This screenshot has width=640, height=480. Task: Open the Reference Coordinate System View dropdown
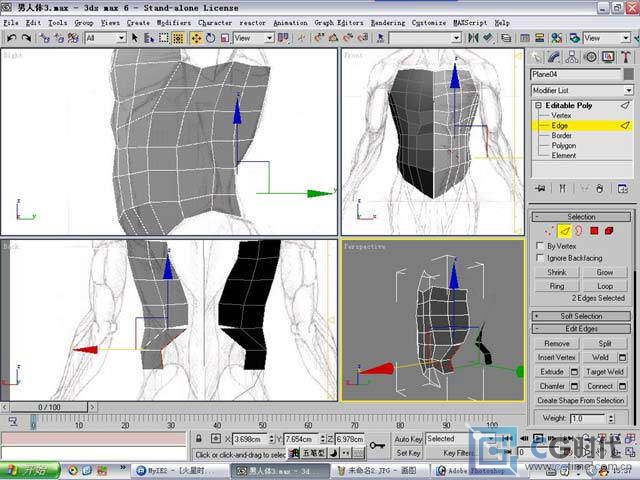(253, 38)
